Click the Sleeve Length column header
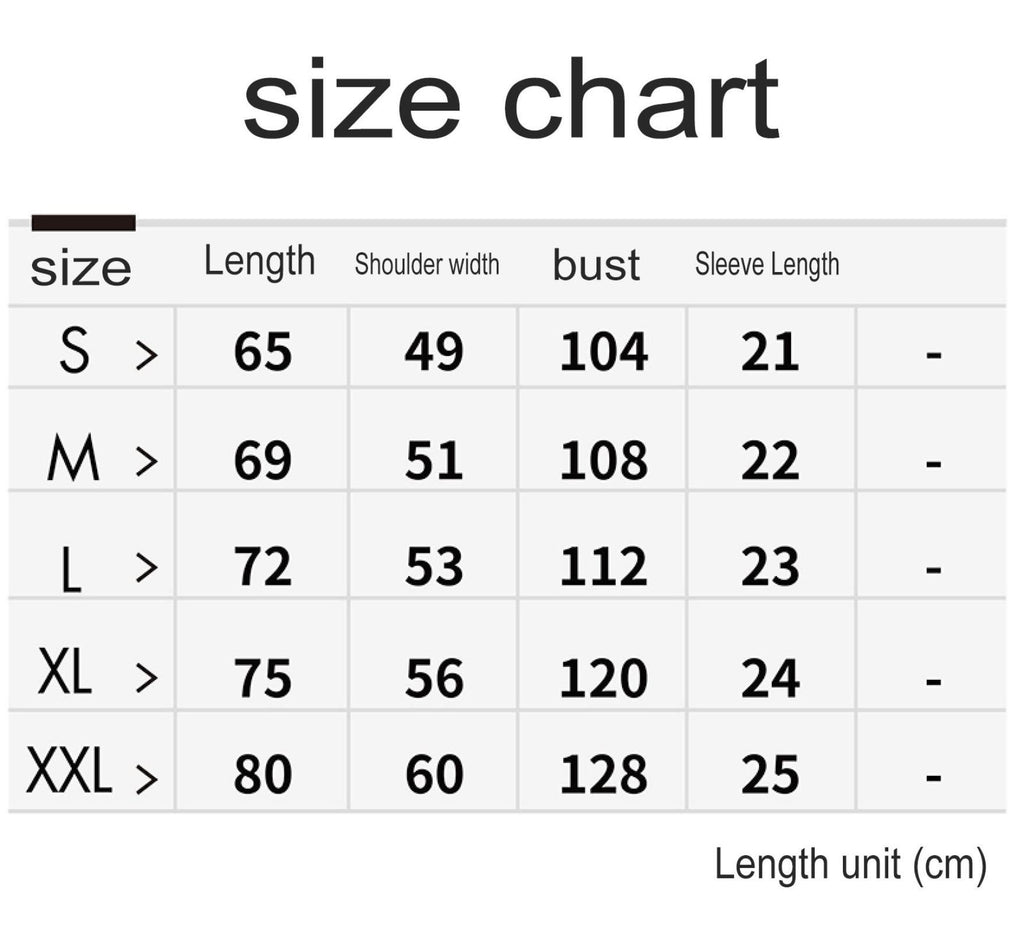This screenshot has height=932, width=1024. coord(767,265)
